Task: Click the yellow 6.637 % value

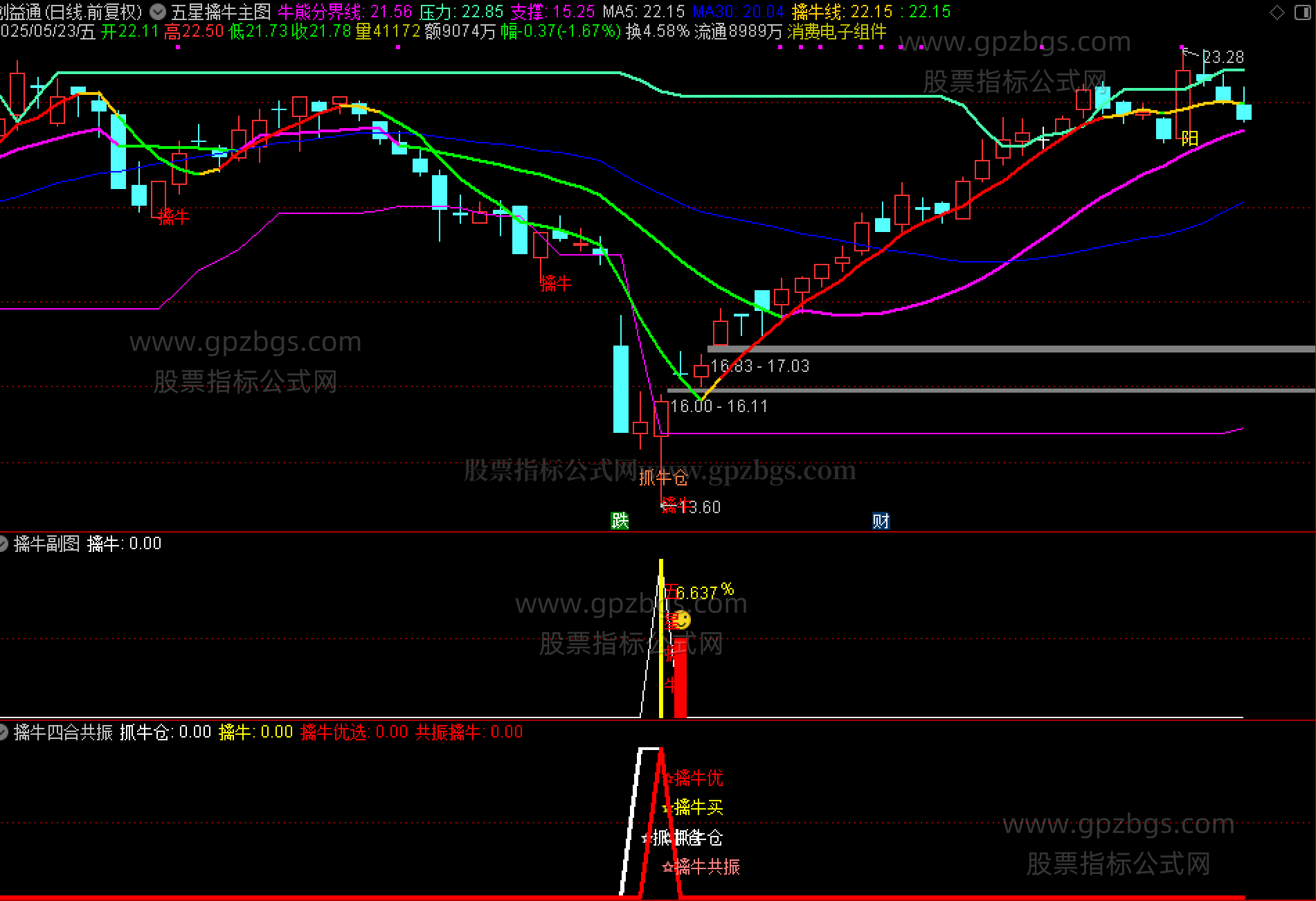Action: click(x=705, y=592)
